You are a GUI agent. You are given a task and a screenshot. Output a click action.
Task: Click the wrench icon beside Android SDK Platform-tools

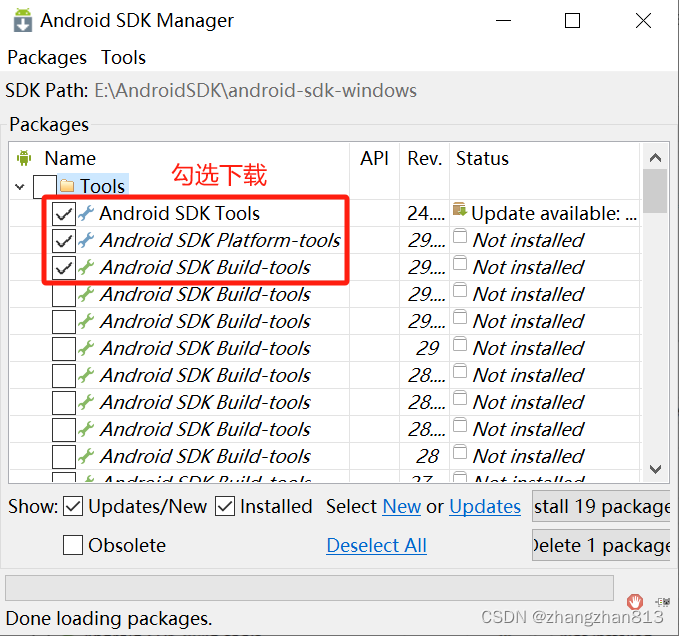coord(86,240)
